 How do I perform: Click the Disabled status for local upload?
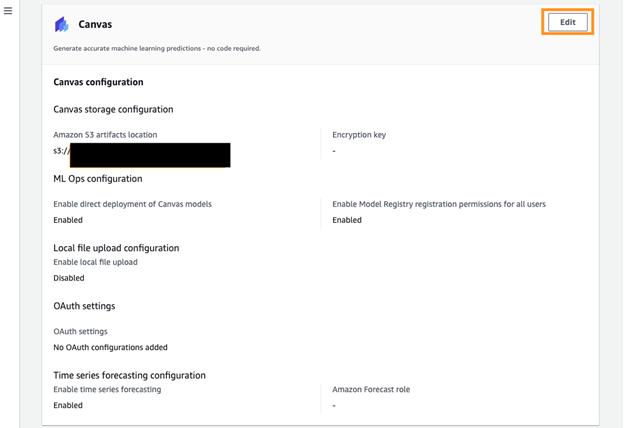click(x=69, y=278)
